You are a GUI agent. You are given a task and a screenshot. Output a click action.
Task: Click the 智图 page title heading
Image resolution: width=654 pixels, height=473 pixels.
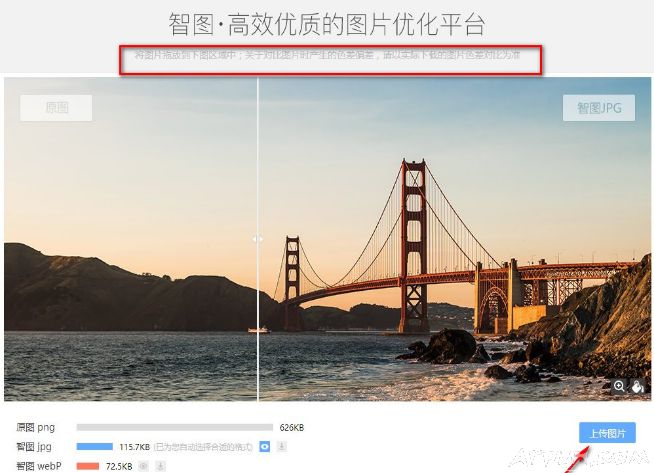(327, 24)
